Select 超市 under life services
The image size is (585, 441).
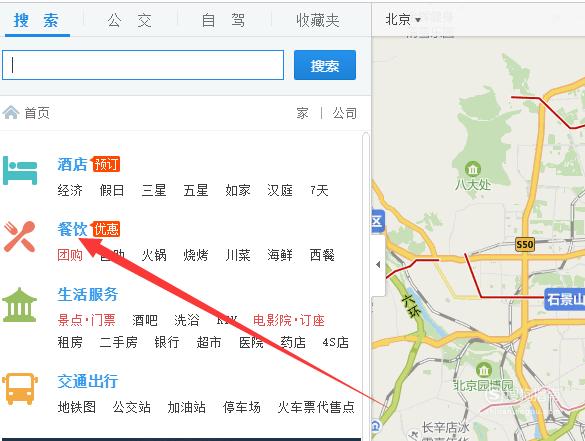(x=209, y=342)
